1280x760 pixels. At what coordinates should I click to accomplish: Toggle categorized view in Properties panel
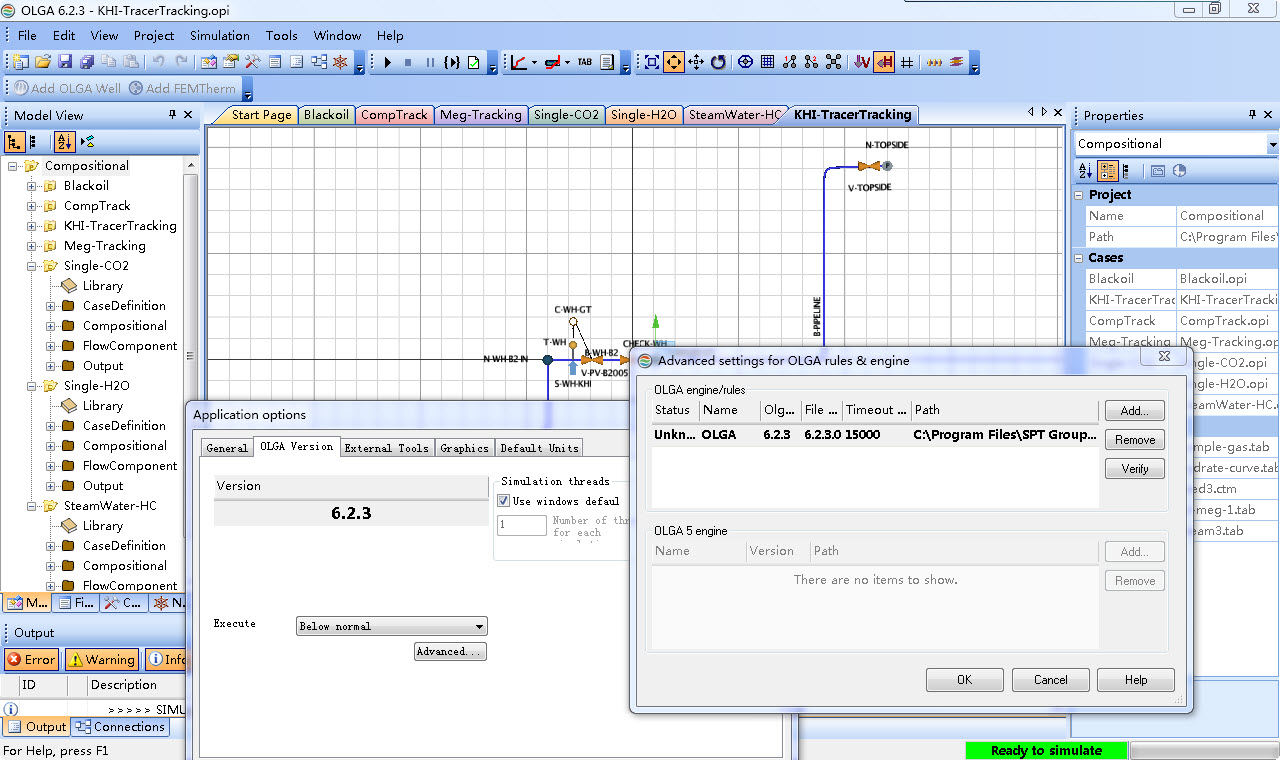[x=1107, y=171]
